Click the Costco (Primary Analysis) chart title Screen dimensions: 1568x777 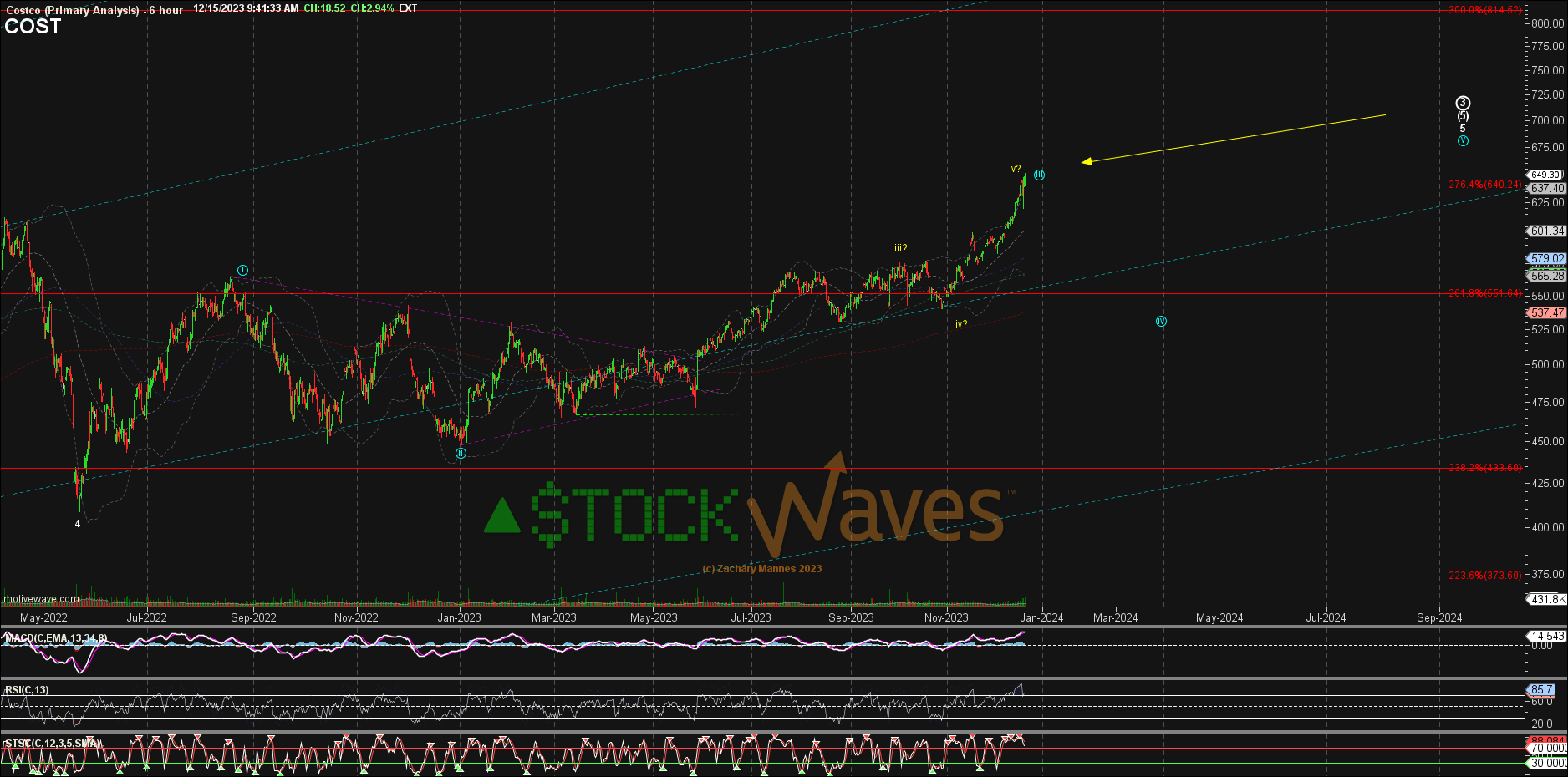point(73,11)
